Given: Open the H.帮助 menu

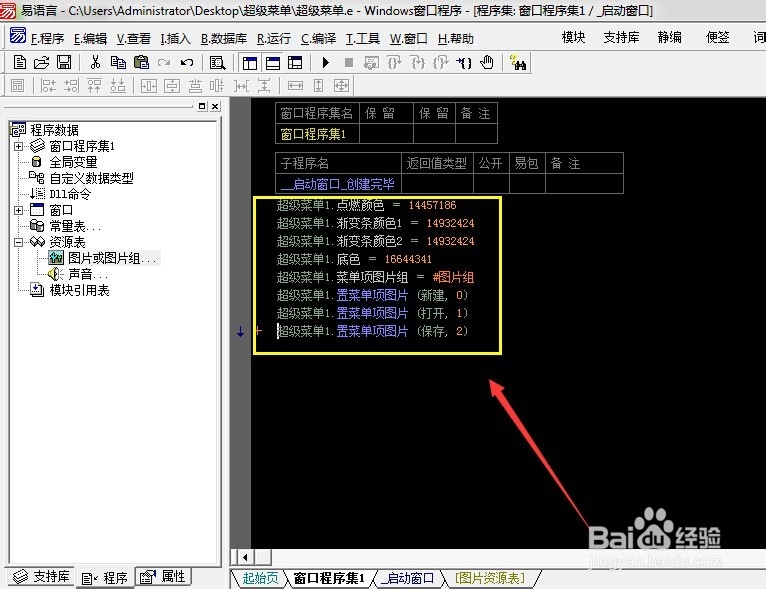Looking at the screenshot, I should pos(456,39).
